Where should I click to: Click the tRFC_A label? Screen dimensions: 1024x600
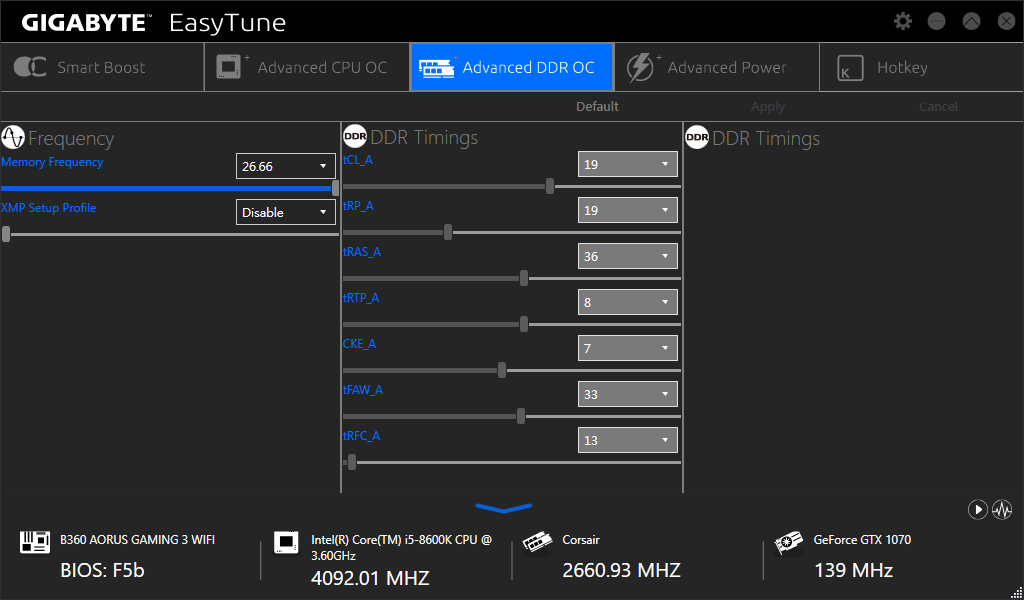361,436
